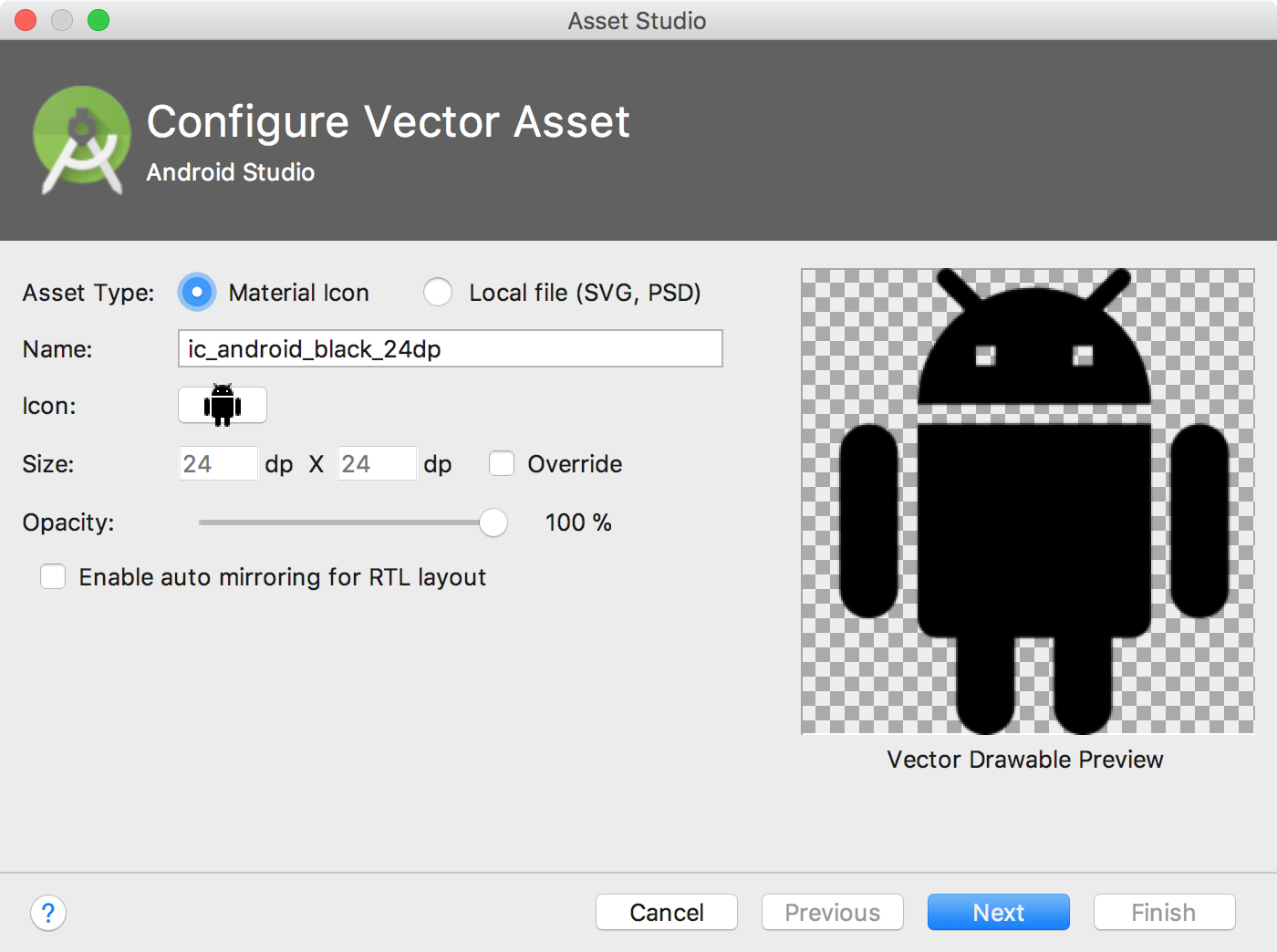Click the Asset Type label
The image size is (1277, 952).
[88, 293]
